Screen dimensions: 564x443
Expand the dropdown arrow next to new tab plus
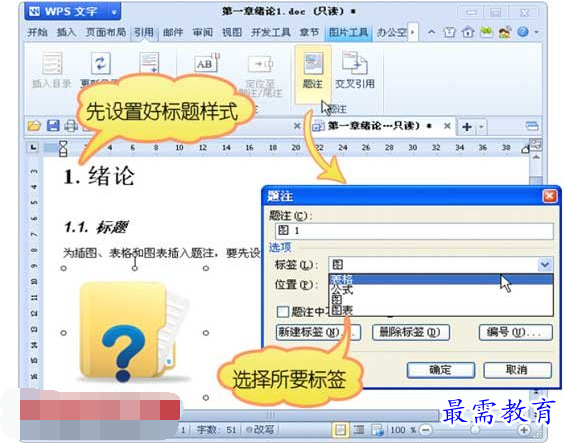point(481,127)
